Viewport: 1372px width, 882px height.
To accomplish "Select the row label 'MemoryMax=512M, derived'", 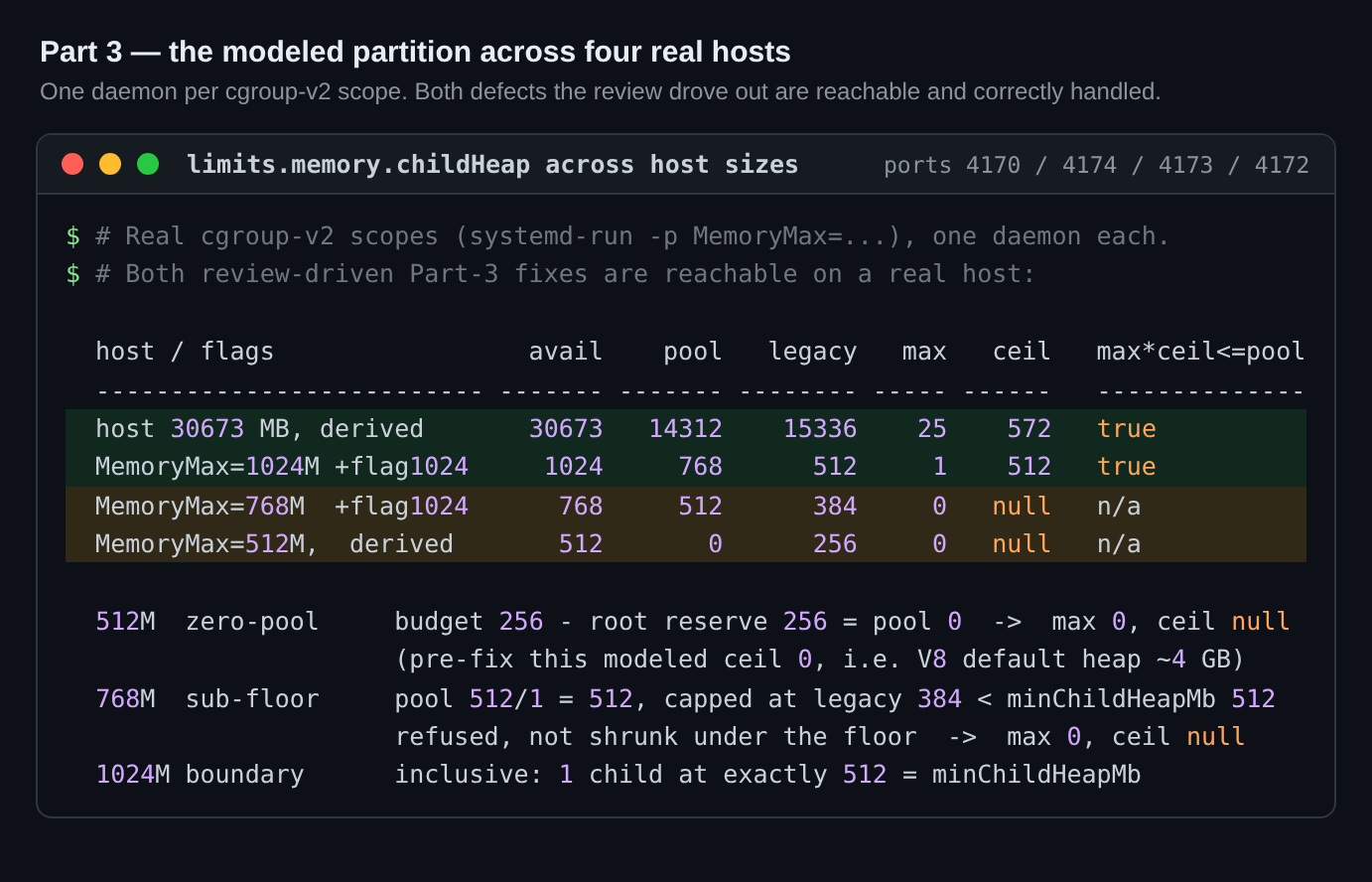I will point(274,544).
